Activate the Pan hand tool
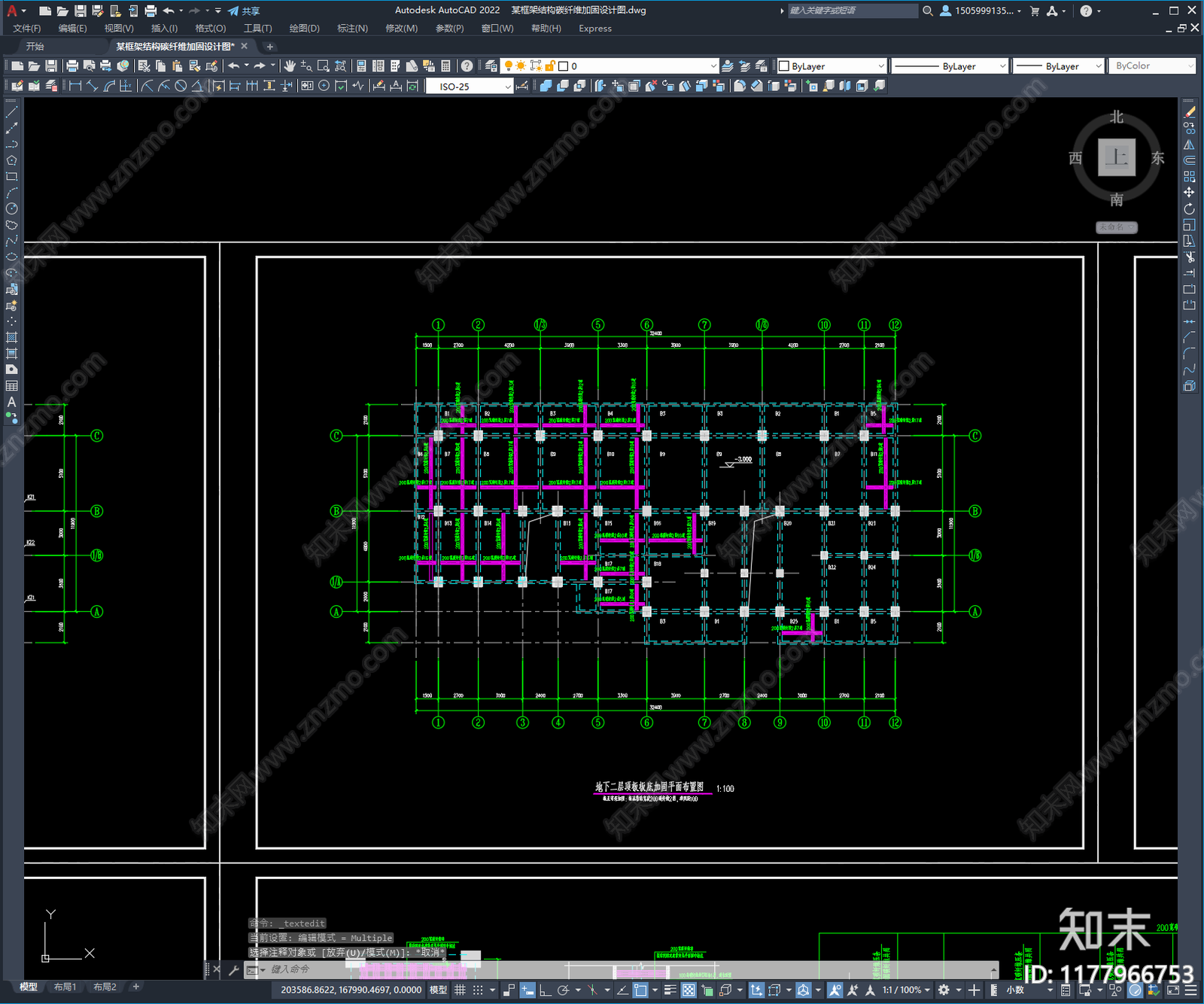Image resolution: width=1204 pixels, height=1004 pixels. pos(290,66)
